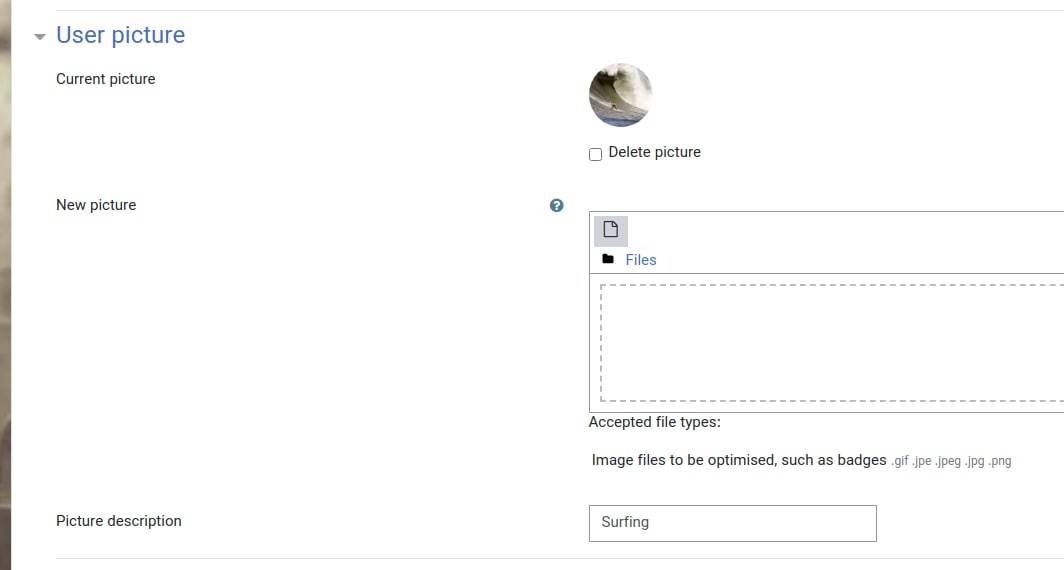Viewport: 1064px width, 570px height.
Task: Focus the Picture description field containing Surfing
Action: [x=732, y=523]
